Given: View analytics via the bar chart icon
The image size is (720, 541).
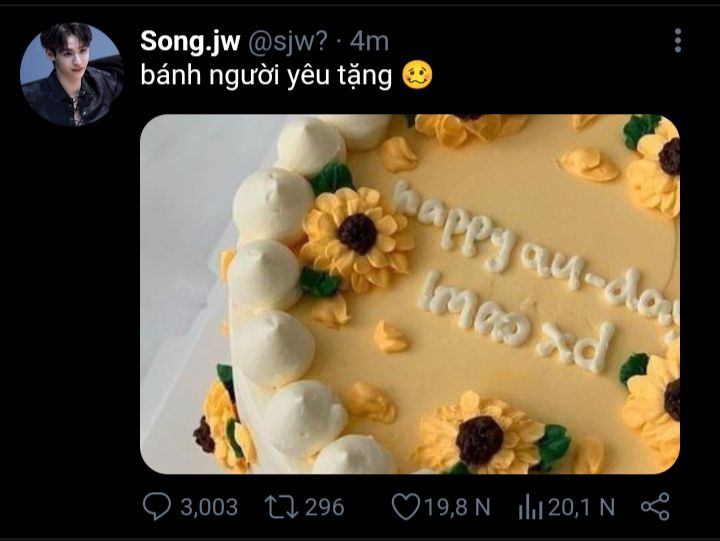Looking at the screenshot, I should point(530,507).
